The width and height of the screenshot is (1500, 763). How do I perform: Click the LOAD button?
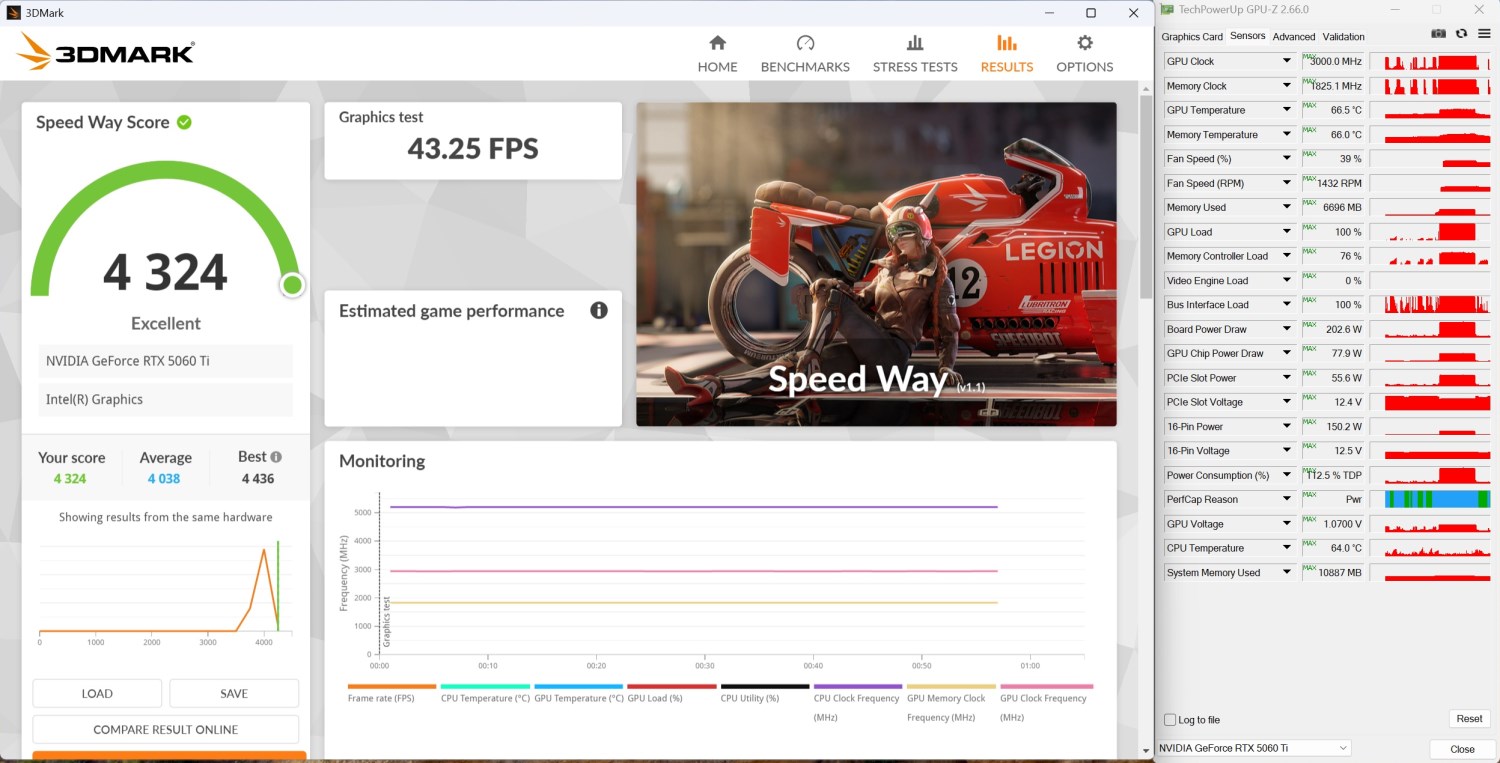97,693
